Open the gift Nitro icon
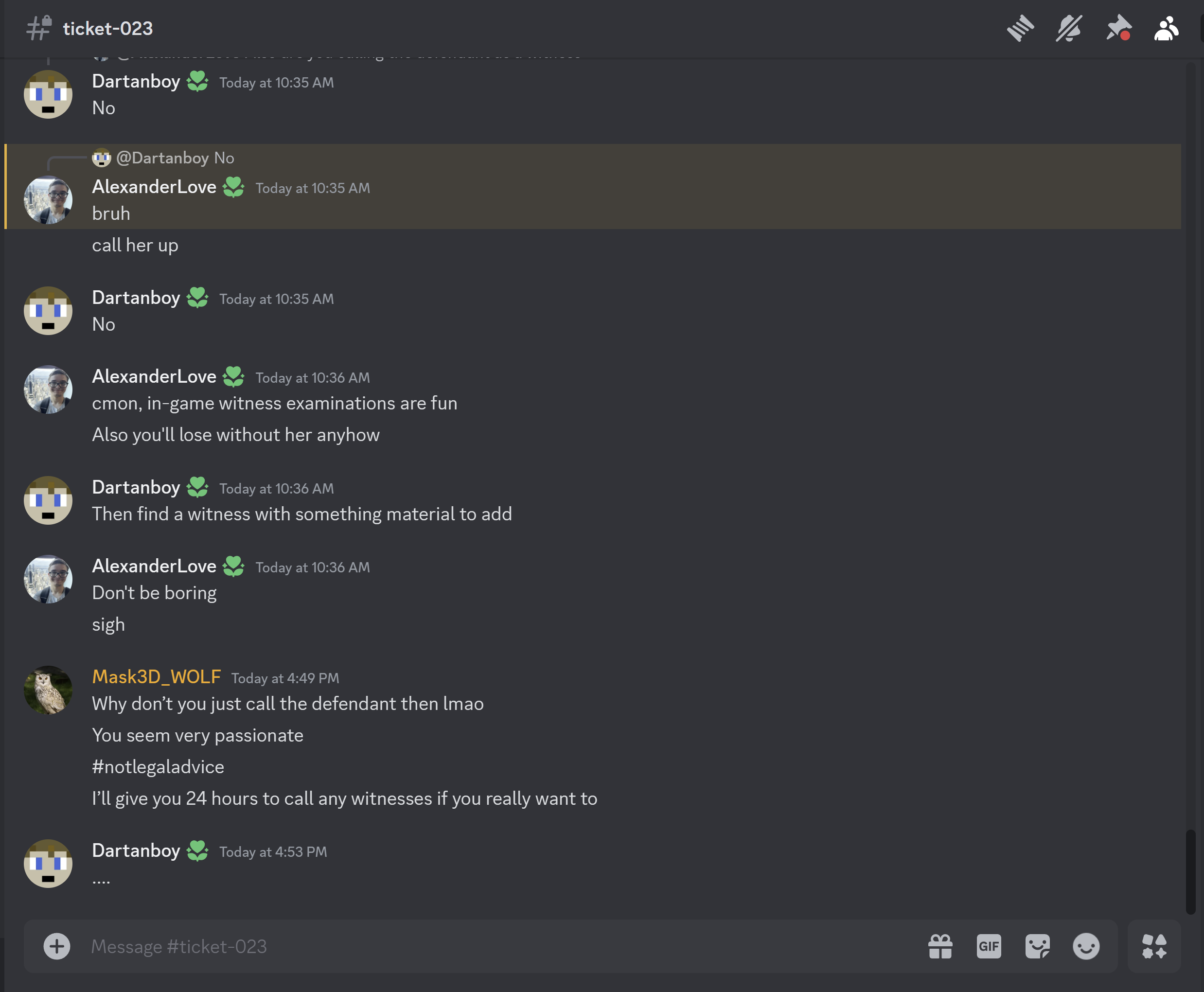This screenshot has width=1204, height=992. (x=940, y=946)
